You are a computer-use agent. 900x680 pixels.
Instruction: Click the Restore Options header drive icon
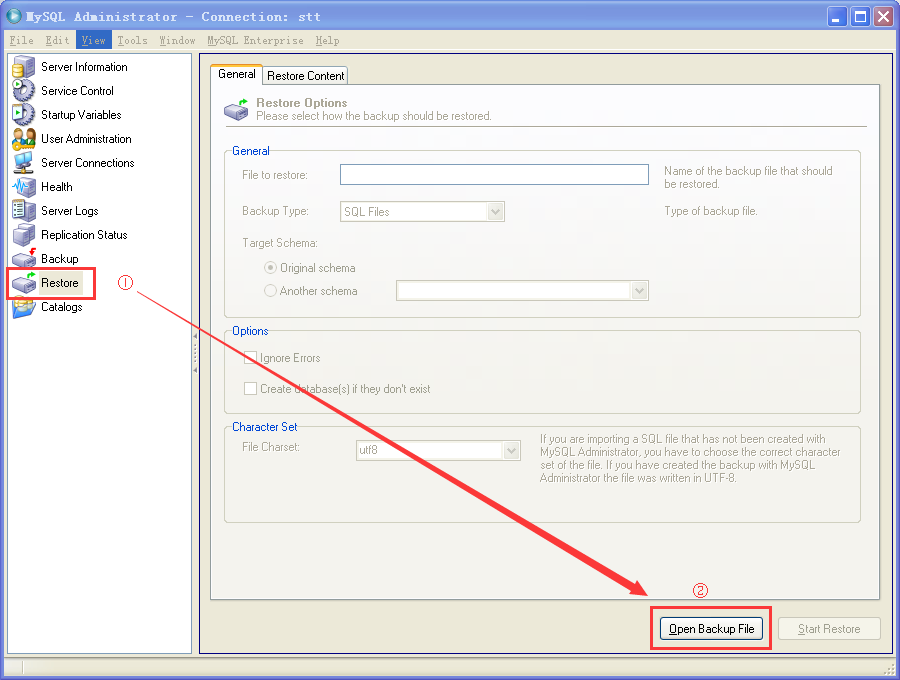(x=236, y=109)
